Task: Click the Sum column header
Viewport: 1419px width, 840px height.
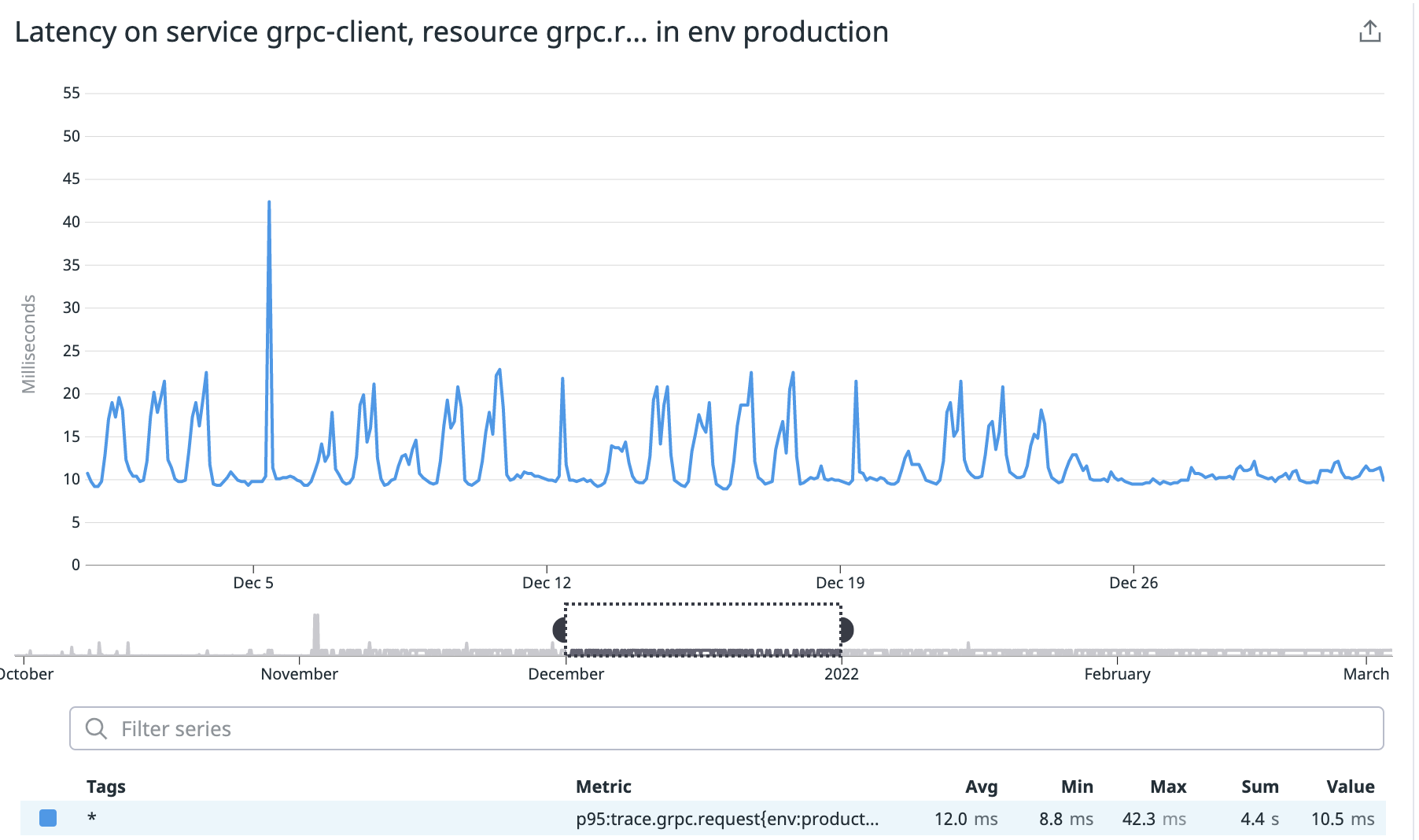Action: pos(1259,786)
